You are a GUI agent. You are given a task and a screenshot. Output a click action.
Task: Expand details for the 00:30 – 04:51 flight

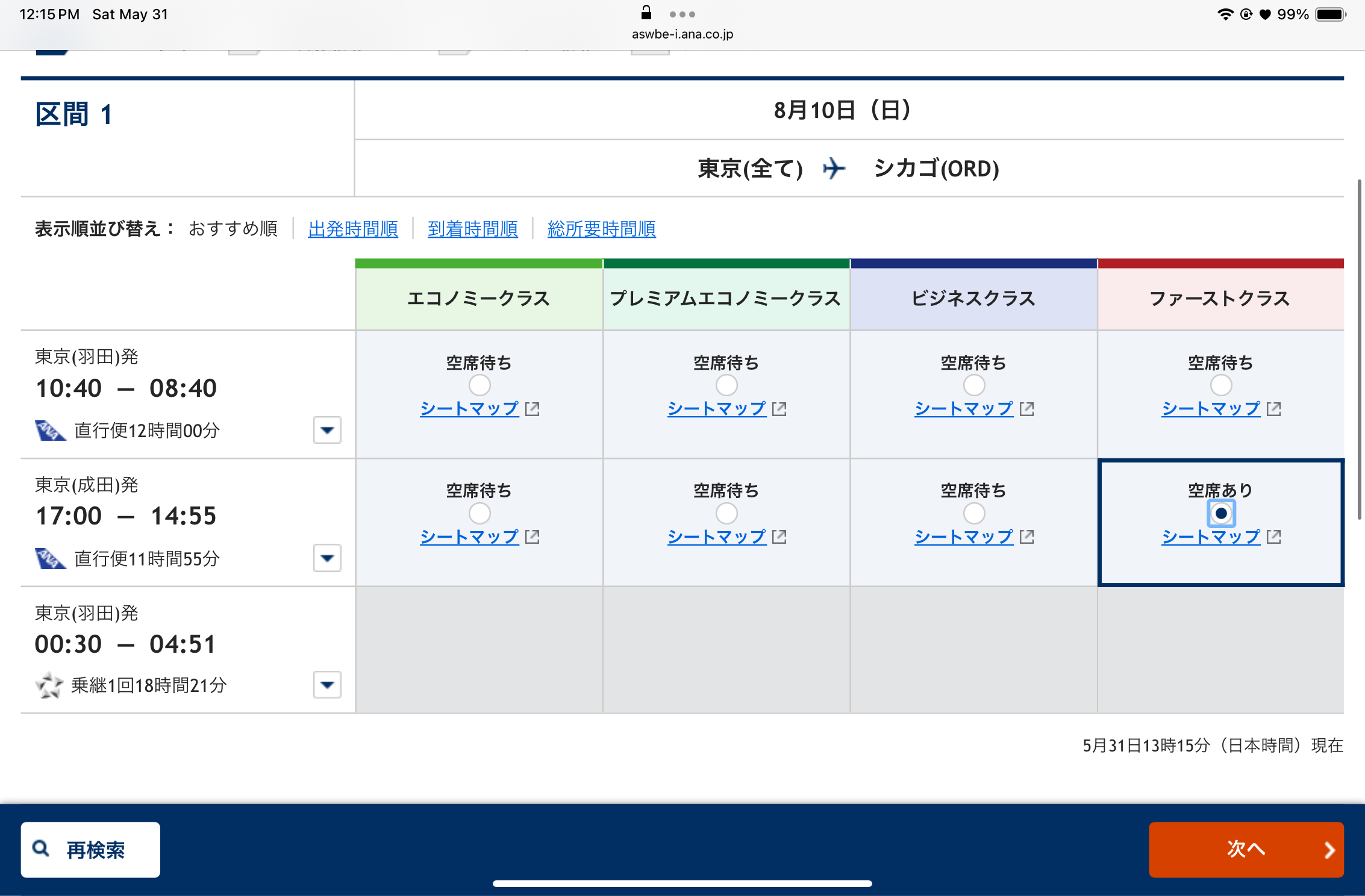pos(327,685)
